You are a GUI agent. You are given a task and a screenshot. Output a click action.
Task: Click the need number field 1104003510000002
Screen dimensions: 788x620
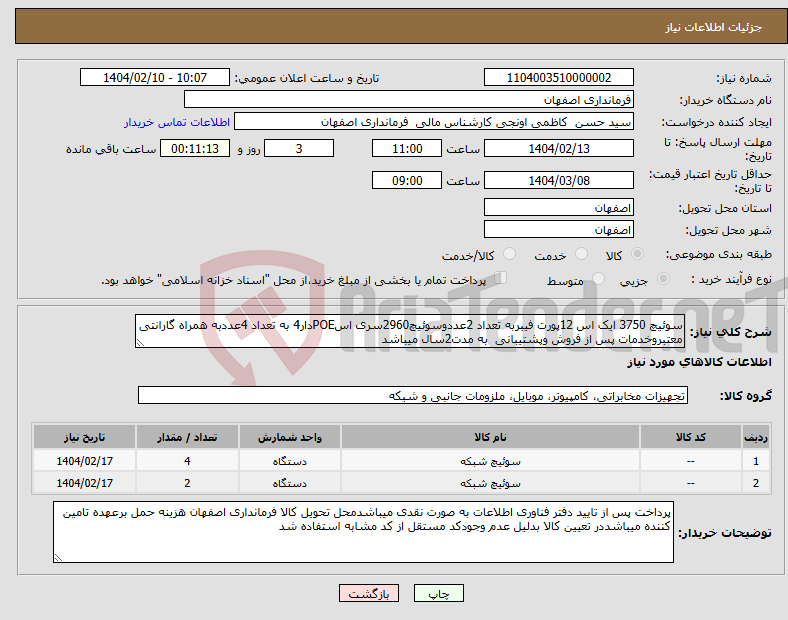click(558, 77)
